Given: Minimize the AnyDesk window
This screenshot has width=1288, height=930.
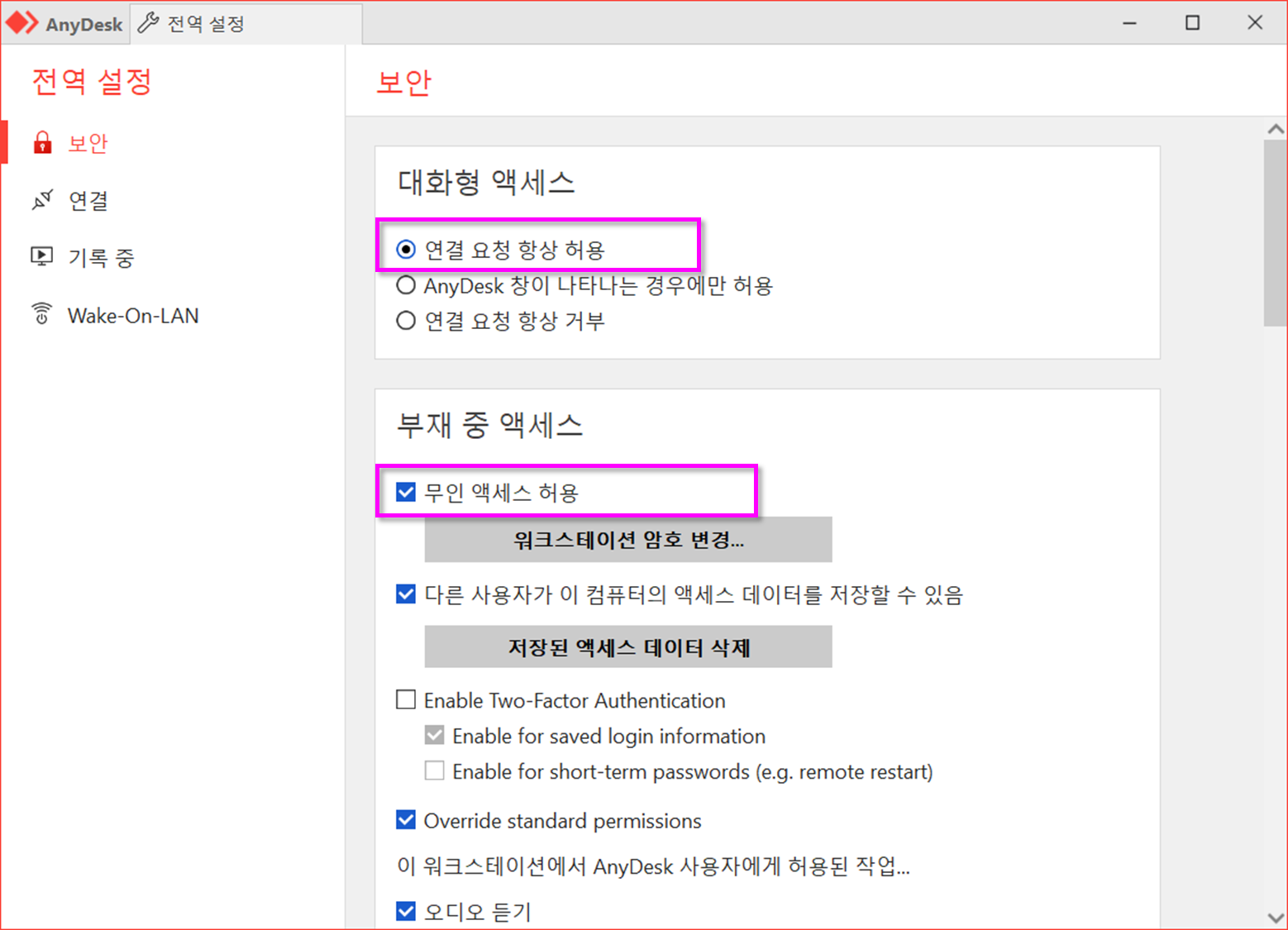Looking at the screenshot, I should click(1130, 23).
